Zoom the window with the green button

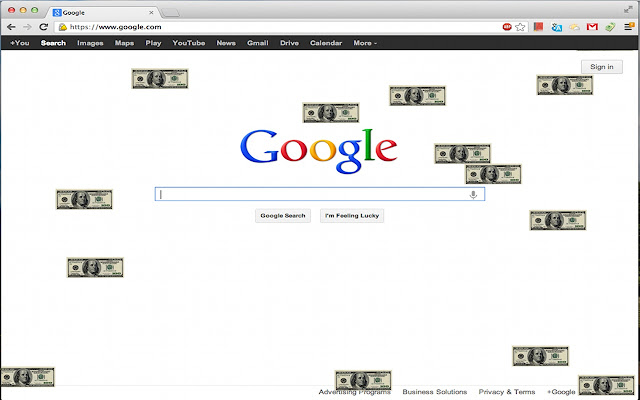click(x=35, y=10)
